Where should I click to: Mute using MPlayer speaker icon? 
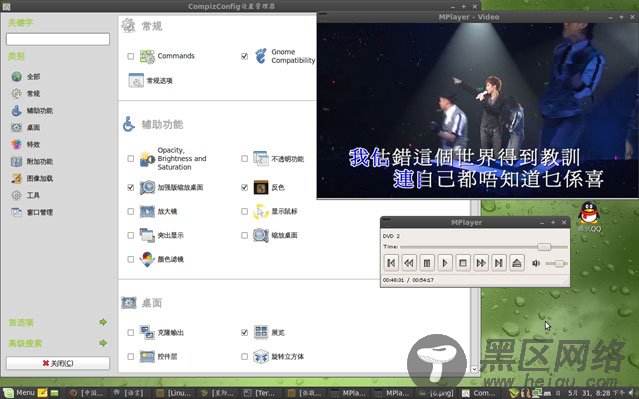pos(536,263)
